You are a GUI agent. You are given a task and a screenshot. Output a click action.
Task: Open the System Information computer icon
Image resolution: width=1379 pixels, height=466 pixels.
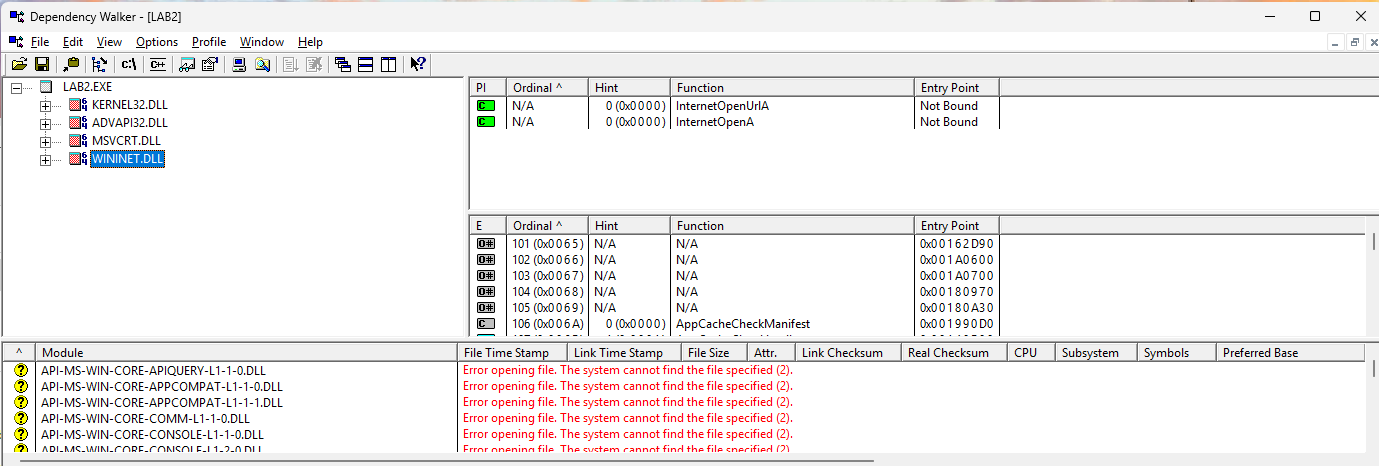click(x=239, y=64)
